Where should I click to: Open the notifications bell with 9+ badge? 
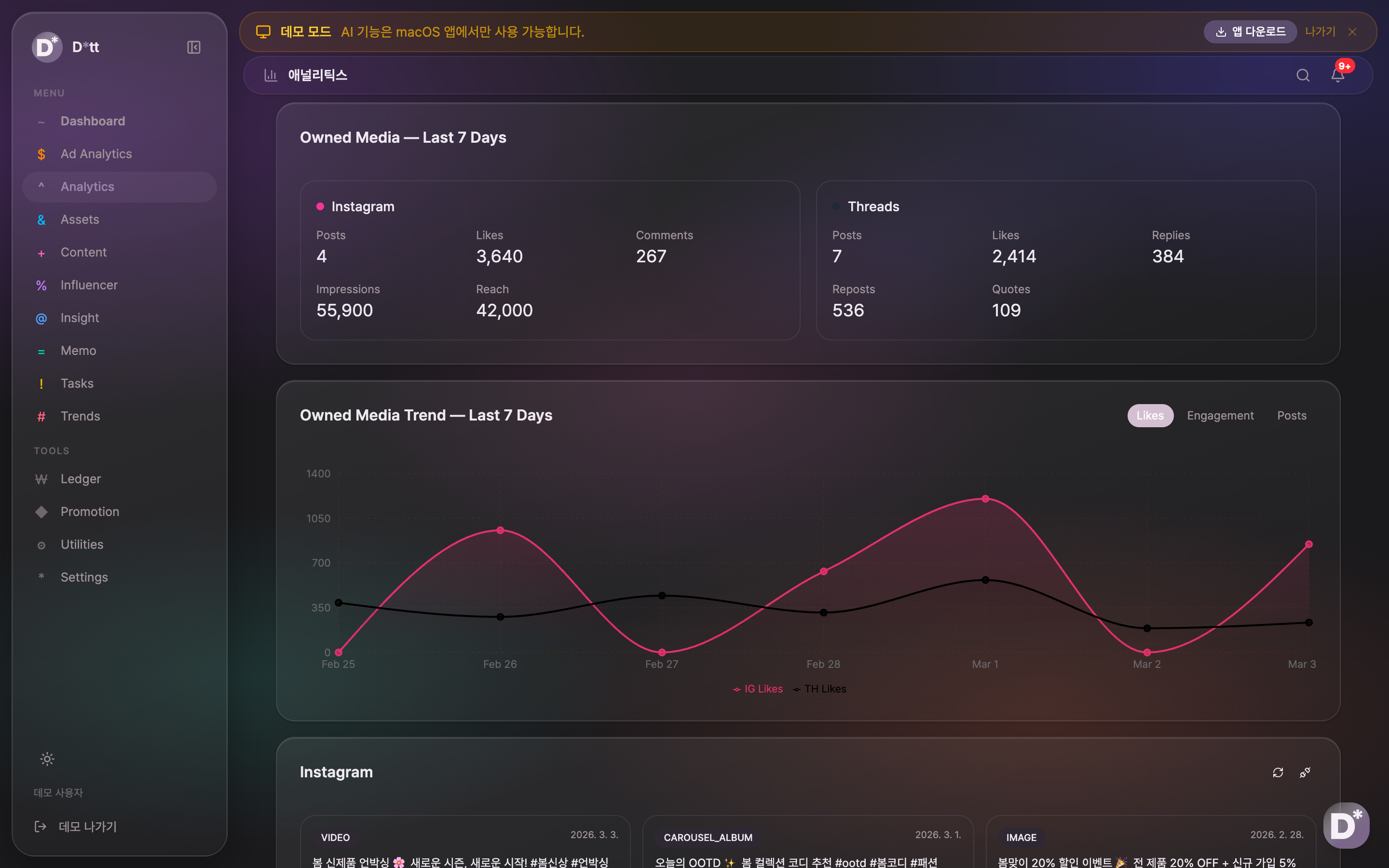point(1337,75)
